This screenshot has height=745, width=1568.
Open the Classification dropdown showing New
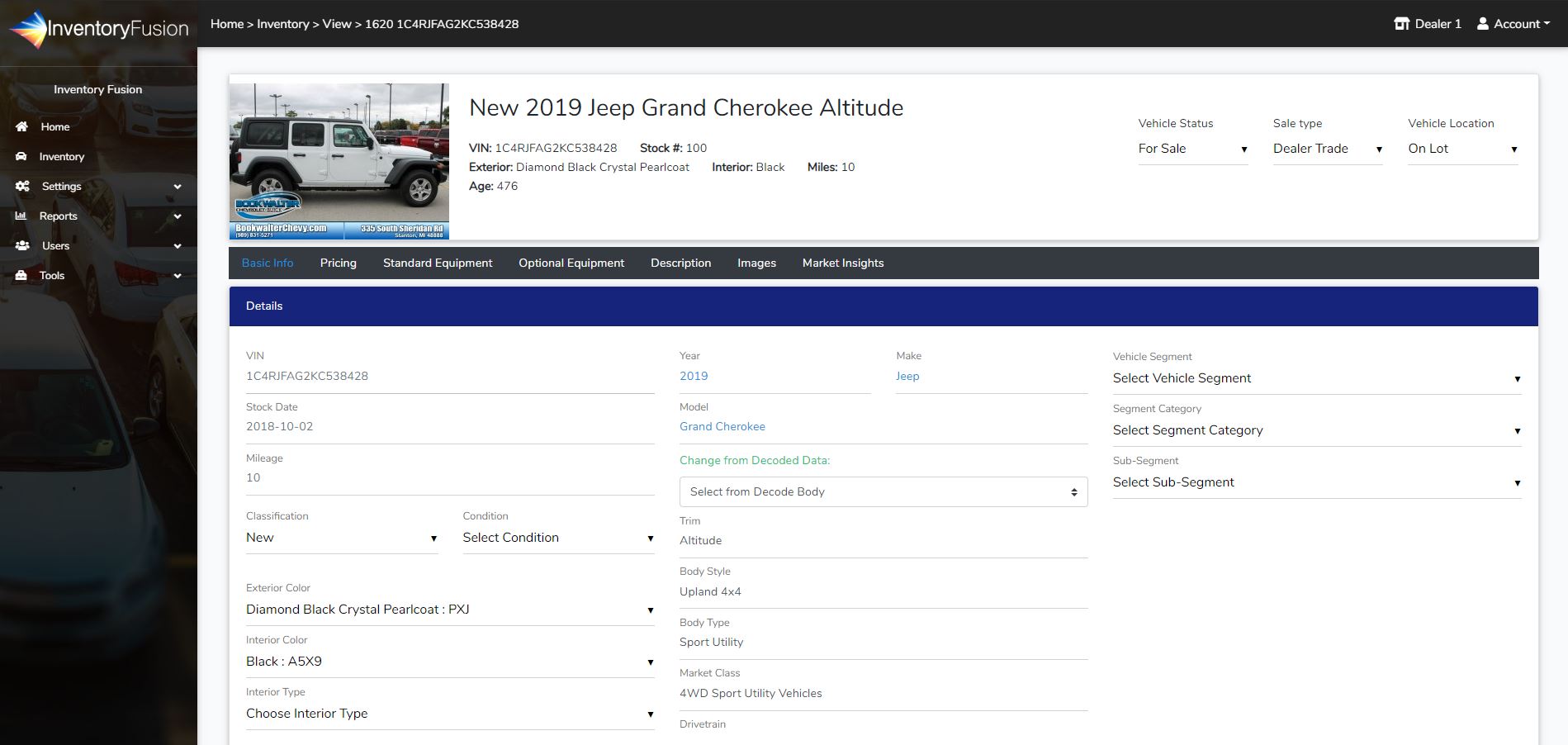coord(342,538)
